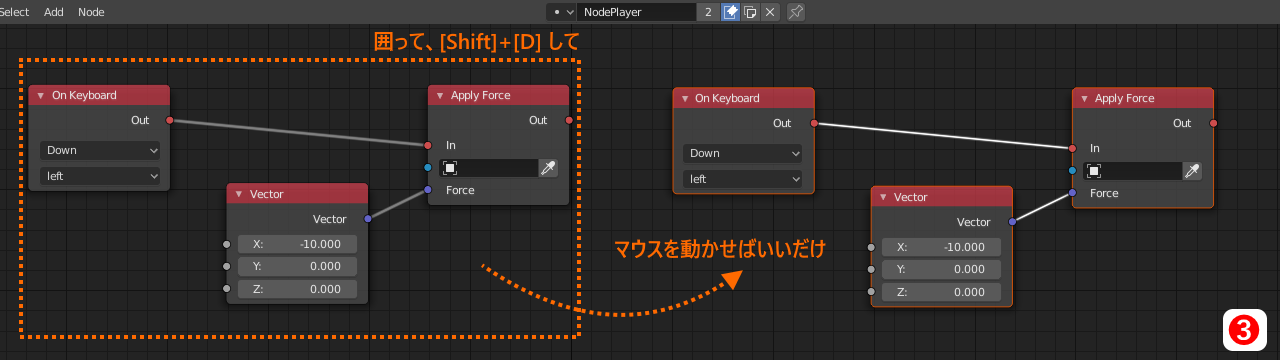1280x360 pixels.
Task: Click Out socket of duplicated Apply Force node
Action: tap(1213, 123)
